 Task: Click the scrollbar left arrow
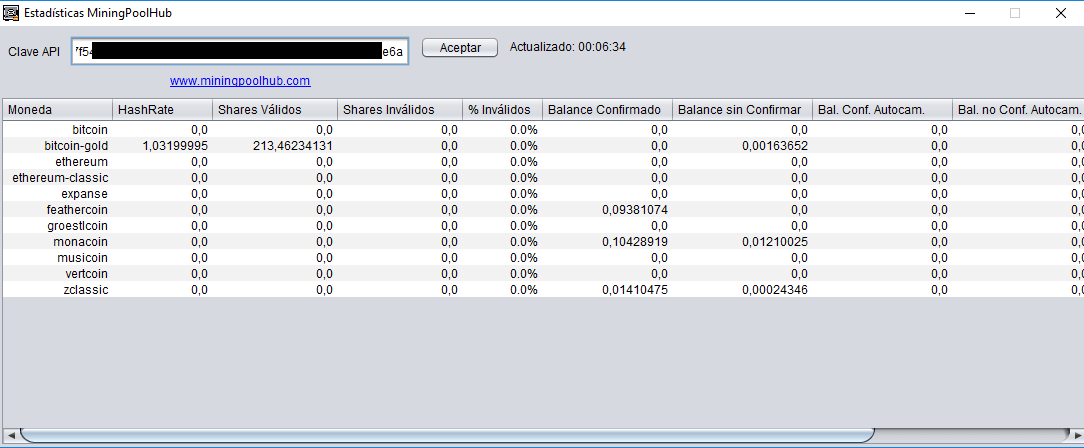point(10,435)
